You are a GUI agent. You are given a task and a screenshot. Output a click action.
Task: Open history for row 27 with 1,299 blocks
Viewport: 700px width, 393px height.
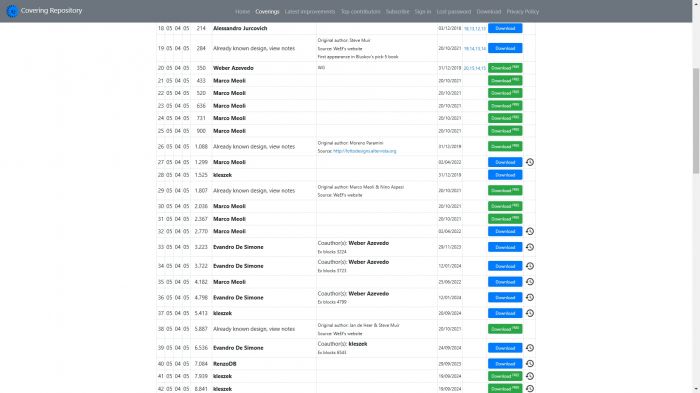530,162
